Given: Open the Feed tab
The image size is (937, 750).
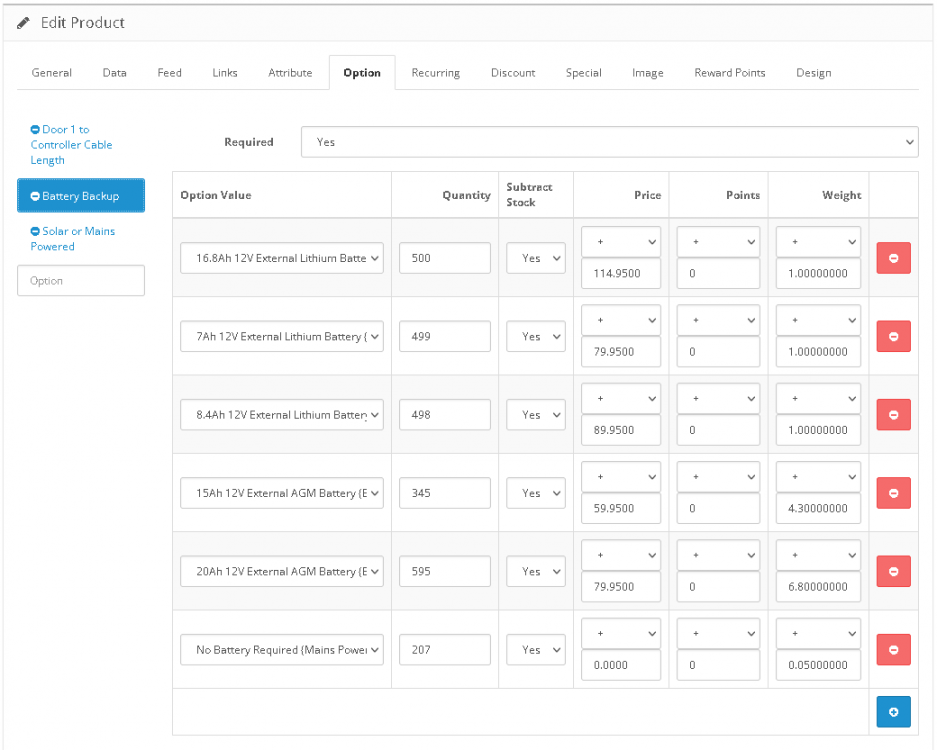Looking at the screenshot, I should (x=169, y=73).
